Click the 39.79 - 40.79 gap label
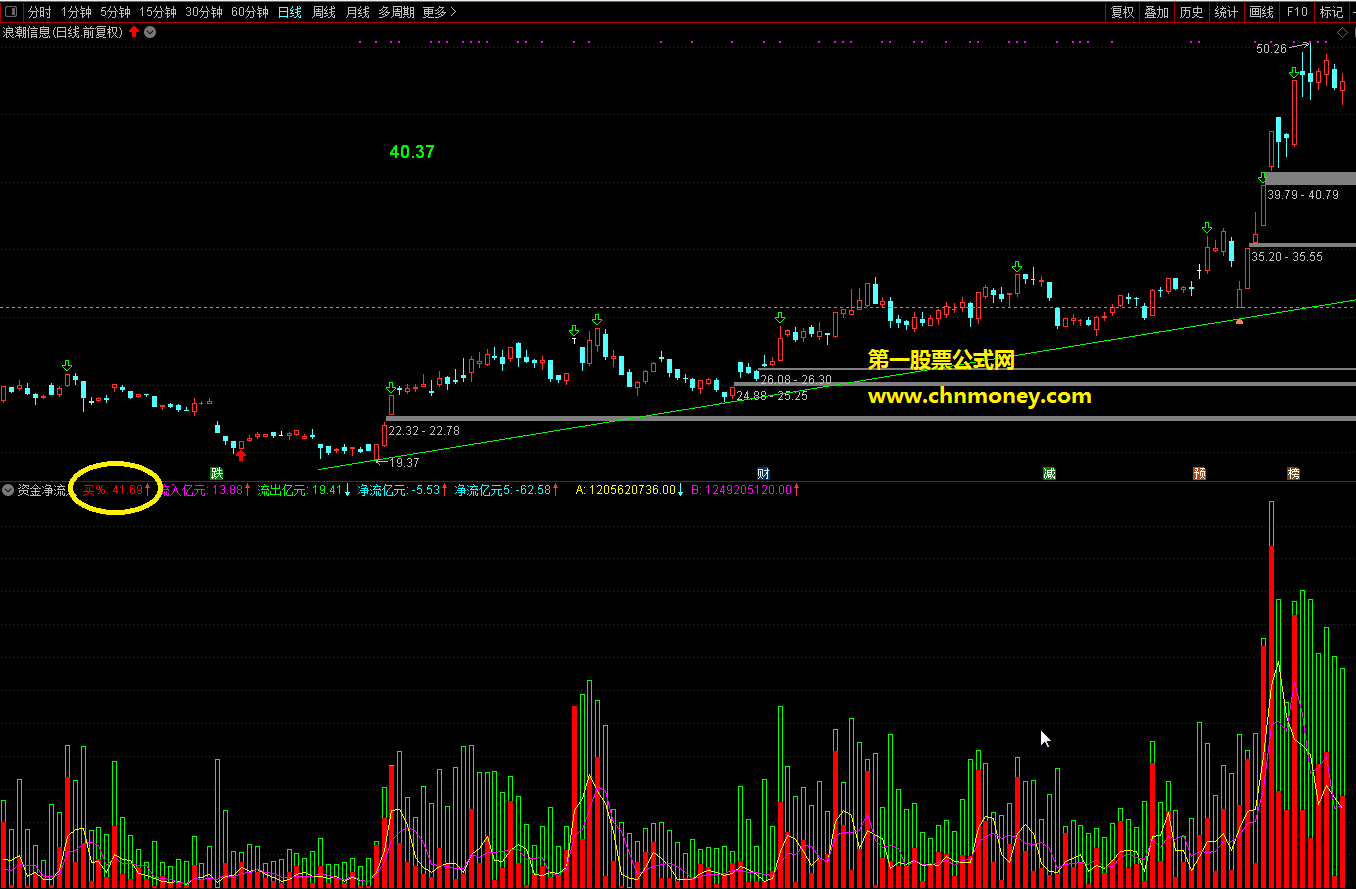The width and height of the screenshot is (1356, 889). [1302, 195]
